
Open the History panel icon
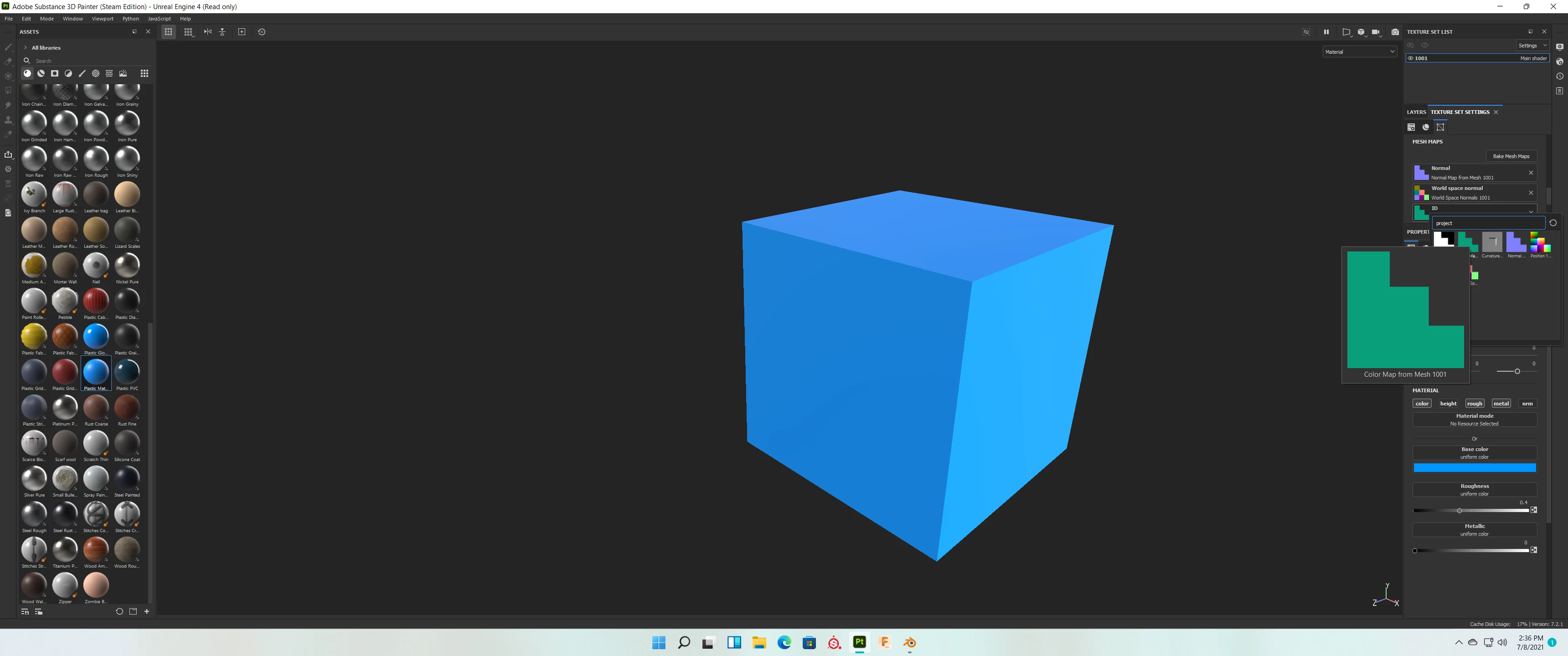point(1559,76)
